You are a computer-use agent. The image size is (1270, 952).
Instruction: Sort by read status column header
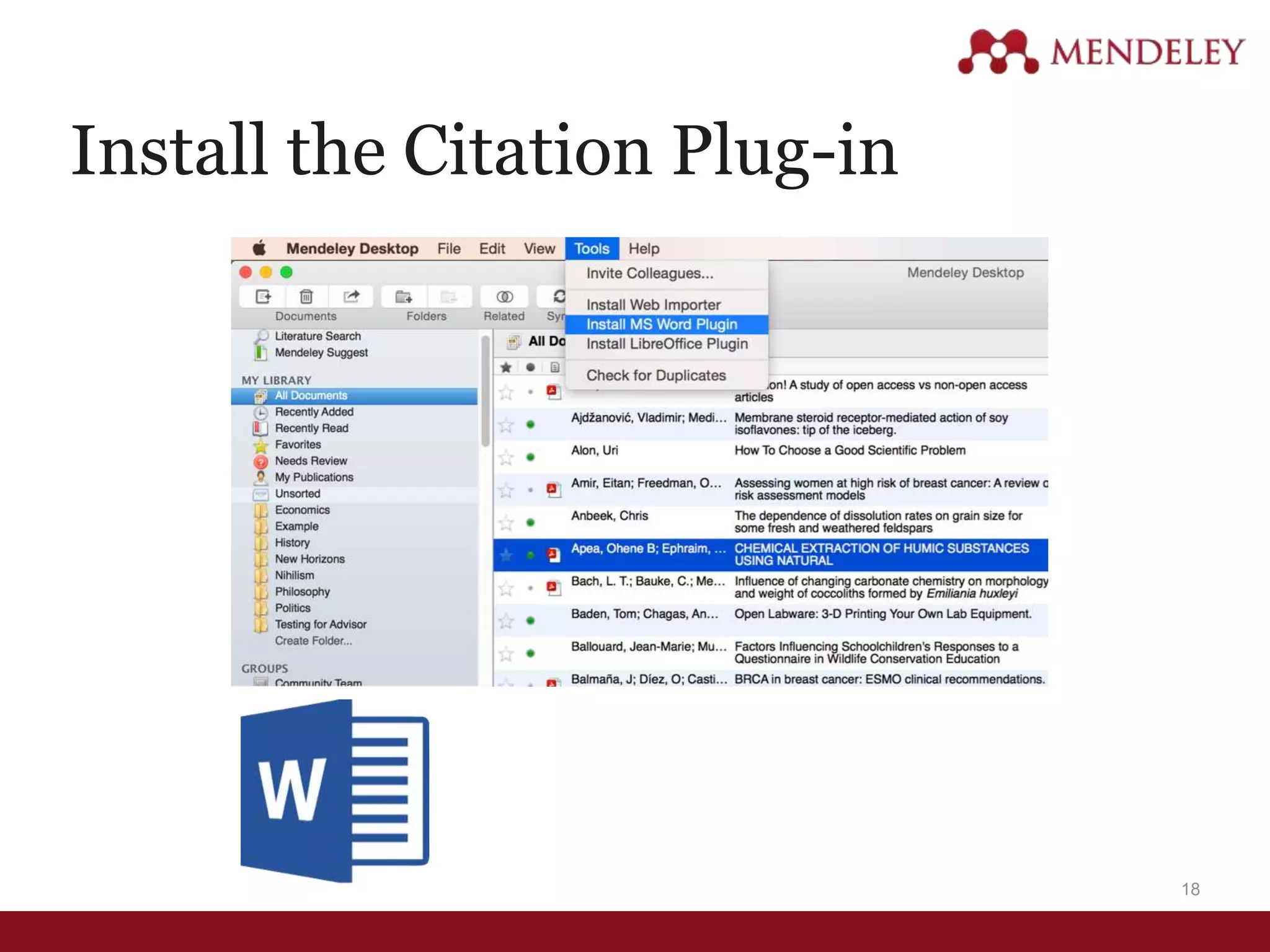[530, 367]
